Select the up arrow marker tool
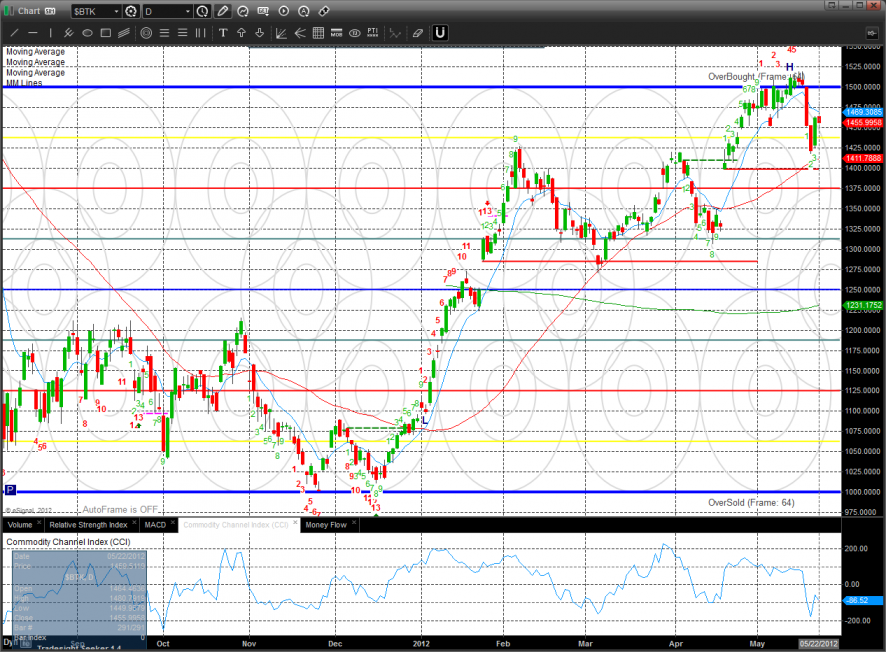The height and width of the screenshot is (652, 886). [x=243, y=32]
